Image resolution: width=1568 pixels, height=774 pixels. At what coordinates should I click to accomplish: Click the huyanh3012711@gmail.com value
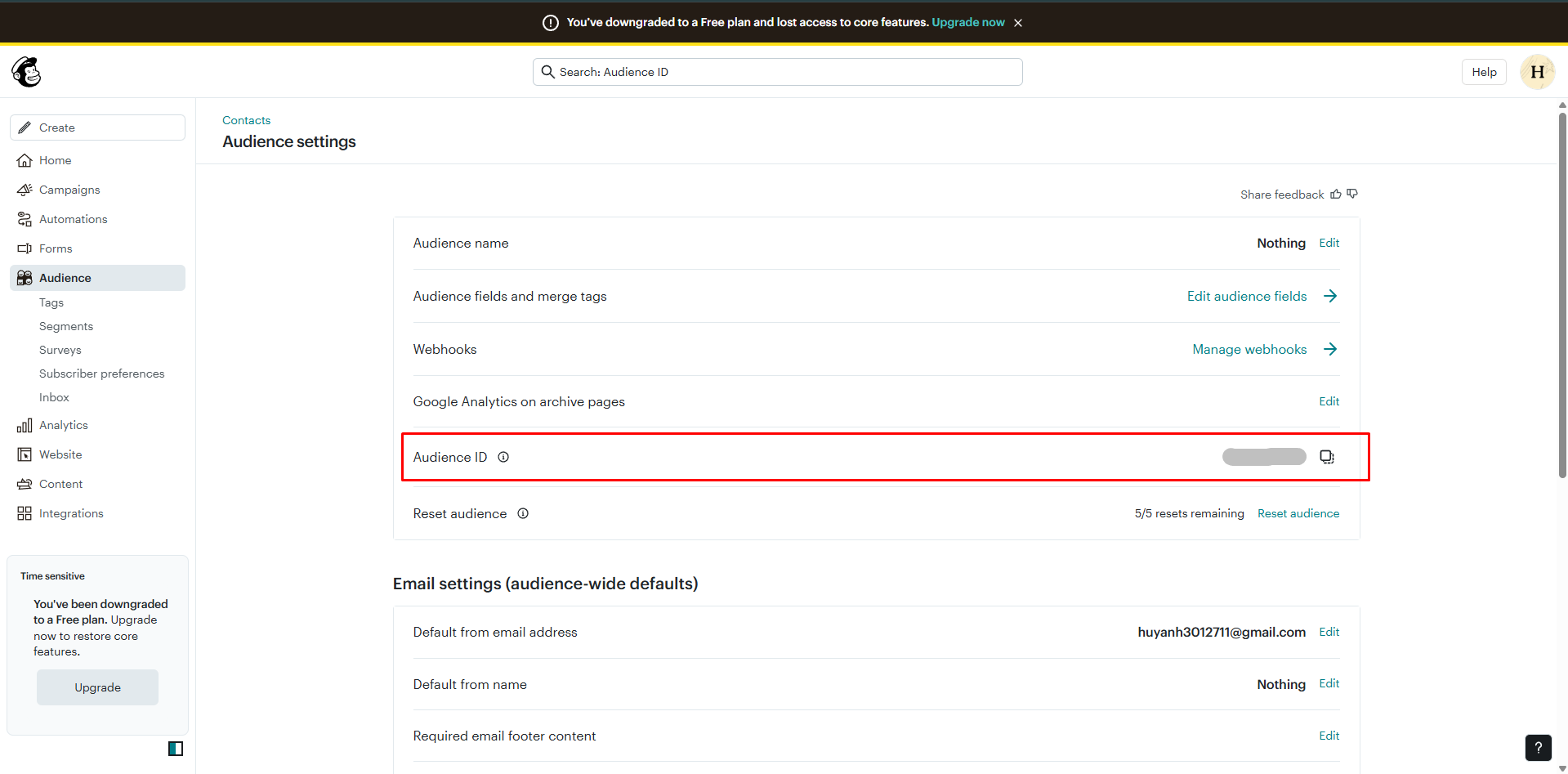coord(1222,632)
